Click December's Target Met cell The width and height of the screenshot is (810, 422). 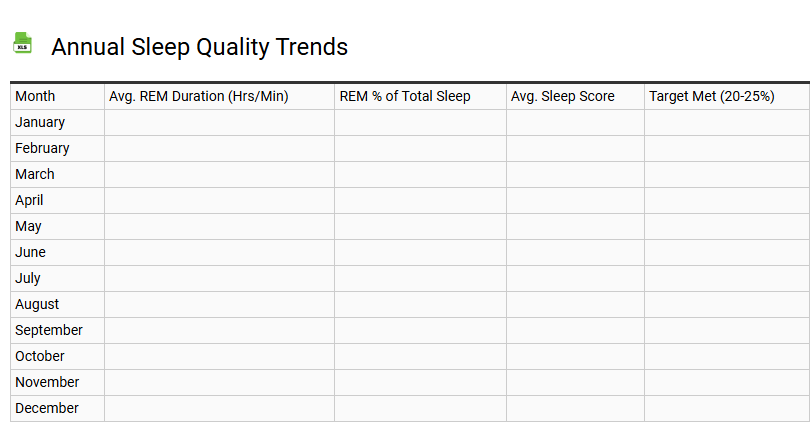pos(727,408)
